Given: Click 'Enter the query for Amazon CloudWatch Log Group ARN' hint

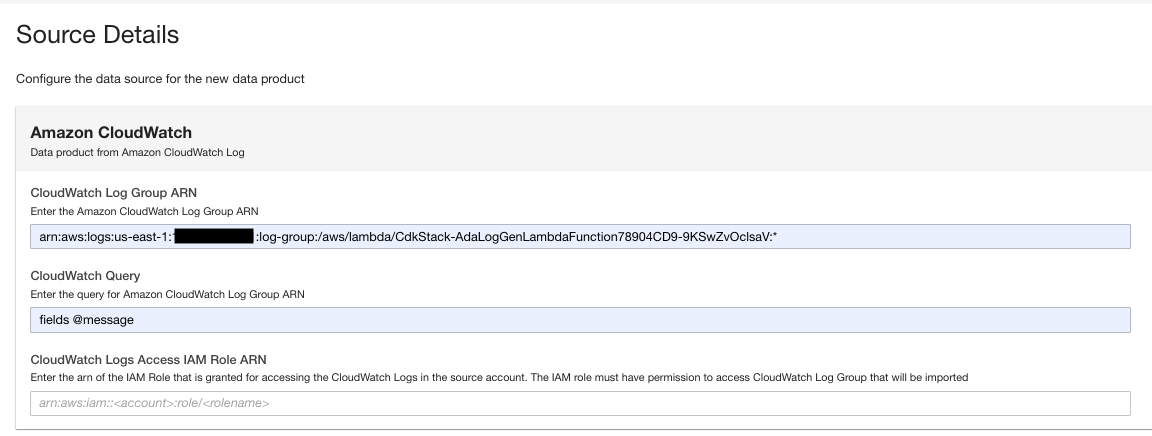Looking at the screenshot, I should pos(168,294).
